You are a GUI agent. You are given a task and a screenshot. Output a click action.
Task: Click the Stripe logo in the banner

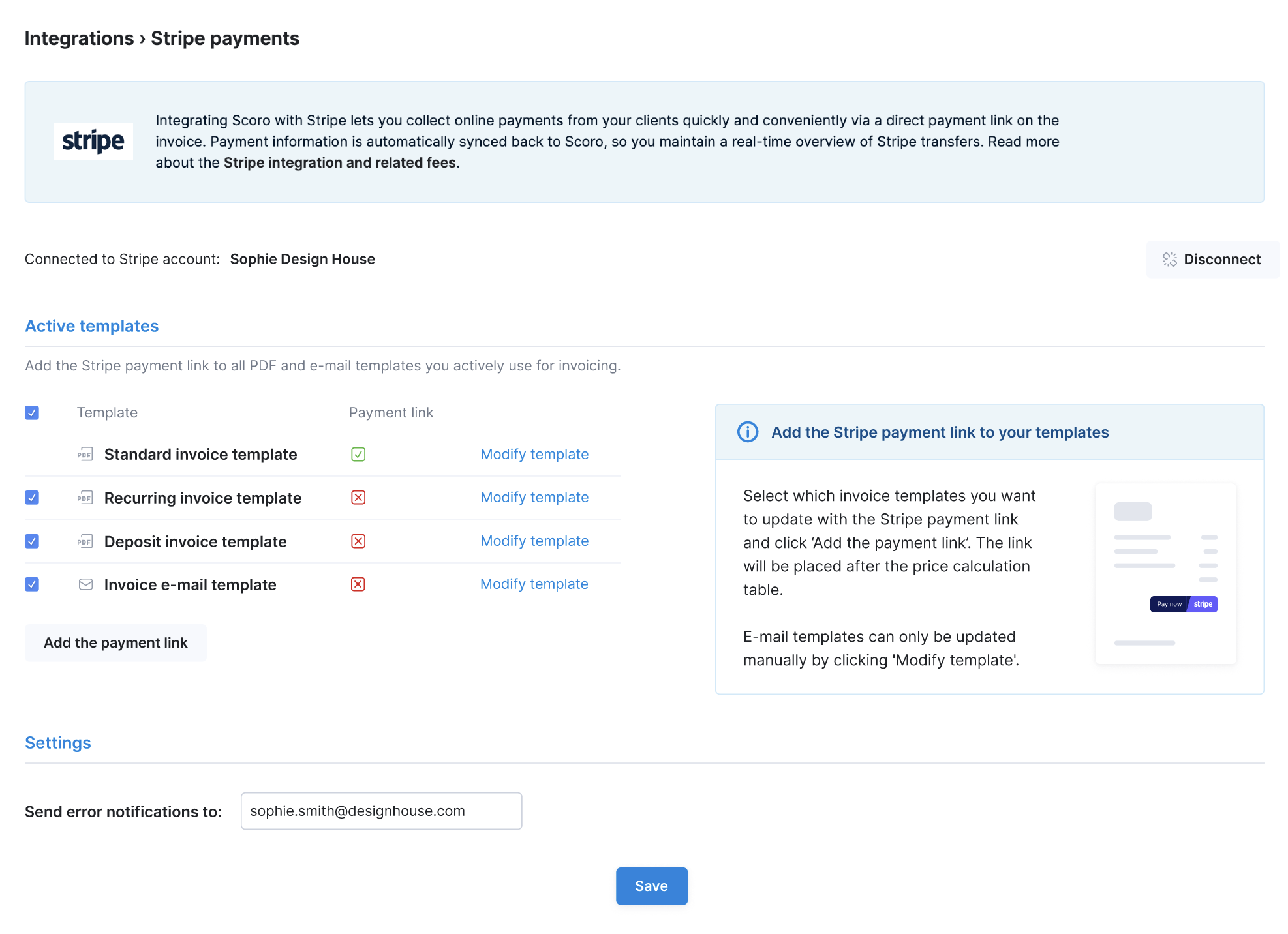tap(93, 142)
